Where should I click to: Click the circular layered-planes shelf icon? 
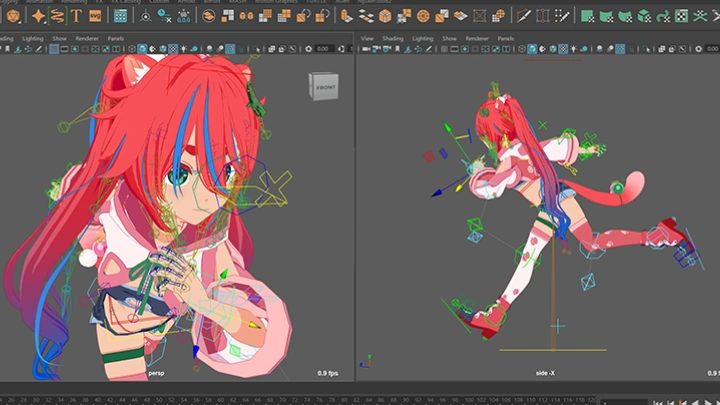pyautogui.click(x=208, y=16)
